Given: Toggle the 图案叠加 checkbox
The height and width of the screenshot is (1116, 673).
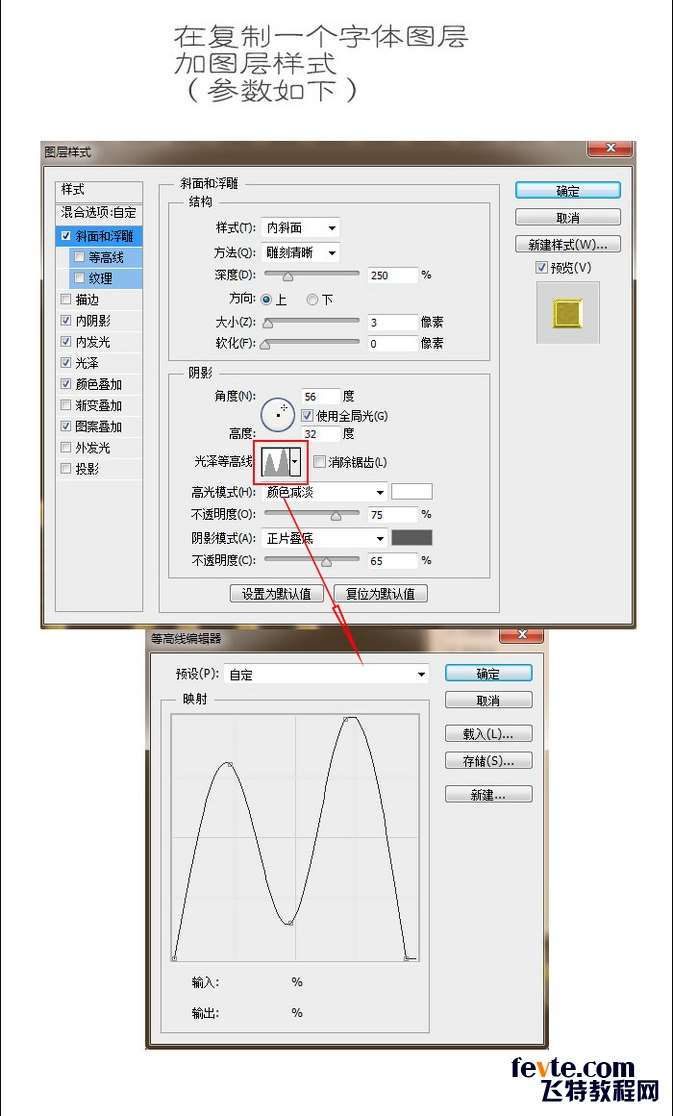Looking at the screenshot, I should pos(66,427).
